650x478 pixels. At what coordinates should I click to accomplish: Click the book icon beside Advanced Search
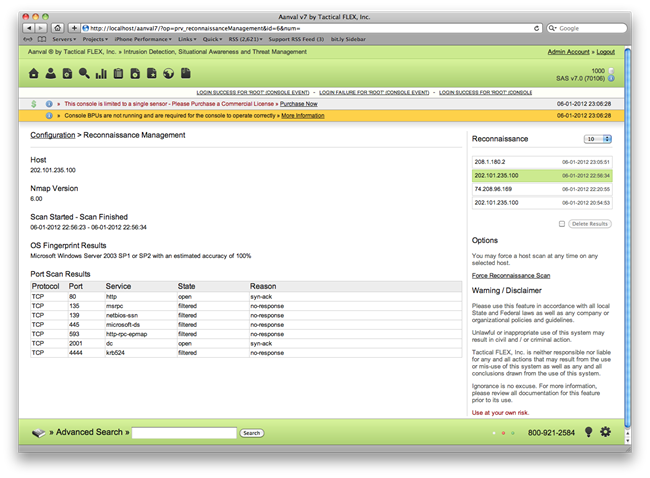[x=38, y=433]
